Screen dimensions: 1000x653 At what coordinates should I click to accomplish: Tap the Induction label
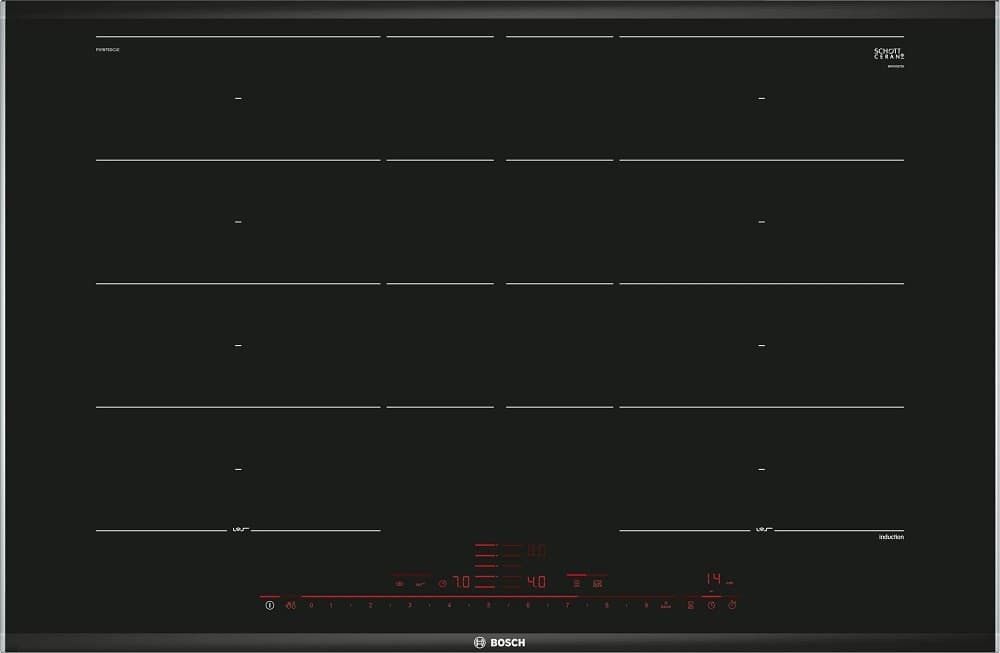pyautogui.click(x=891, y=537)
